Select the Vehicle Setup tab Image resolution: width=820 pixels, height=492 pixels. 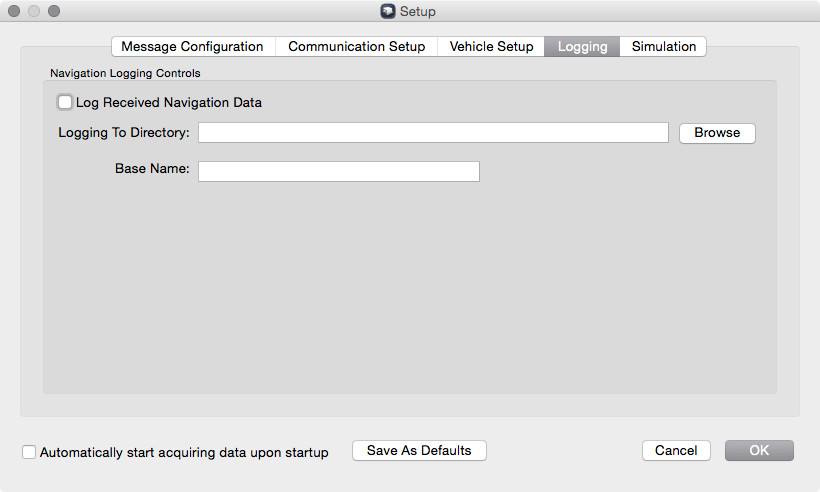coord(491,47)
